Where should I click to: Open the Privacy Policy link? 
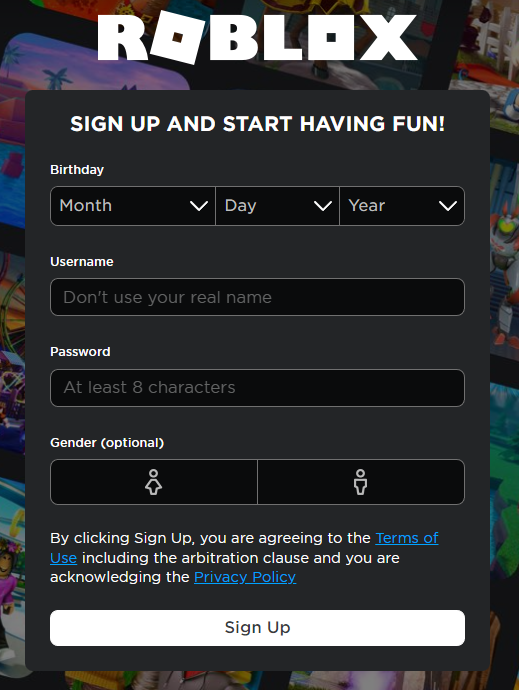click(245, 577)
